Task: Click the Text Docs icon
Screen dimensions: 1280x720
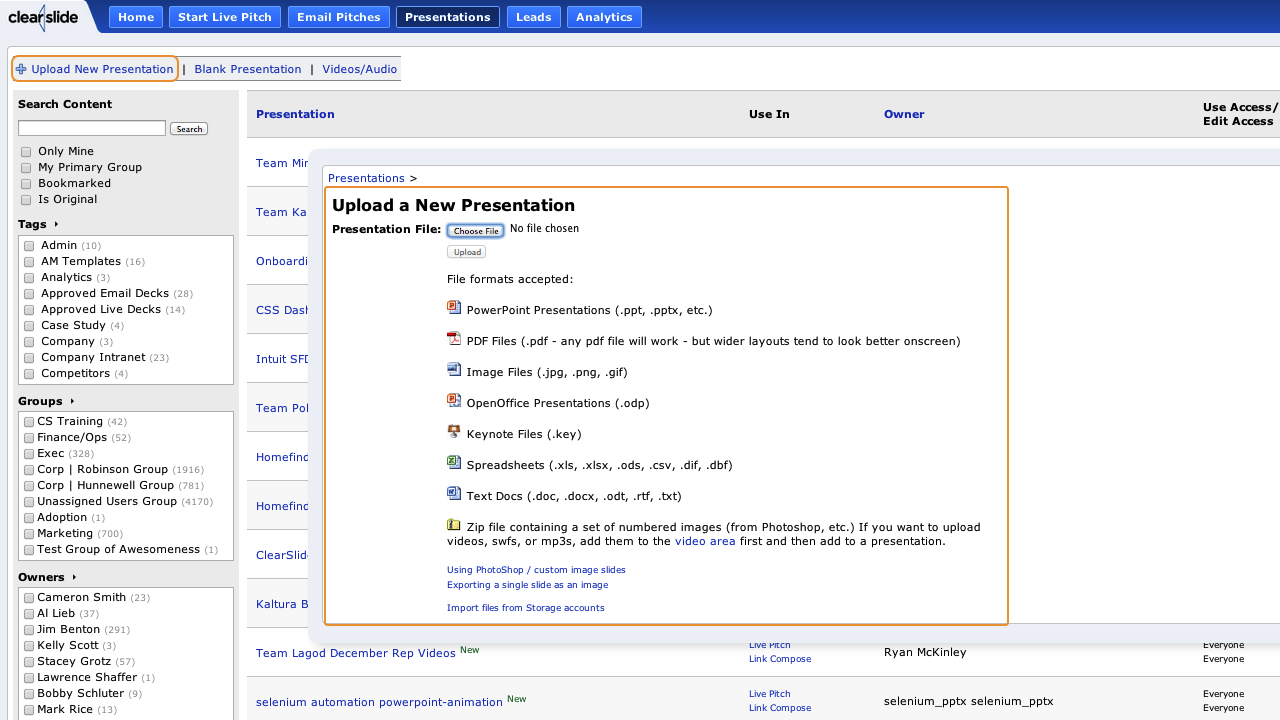Action: click(454, 494)
